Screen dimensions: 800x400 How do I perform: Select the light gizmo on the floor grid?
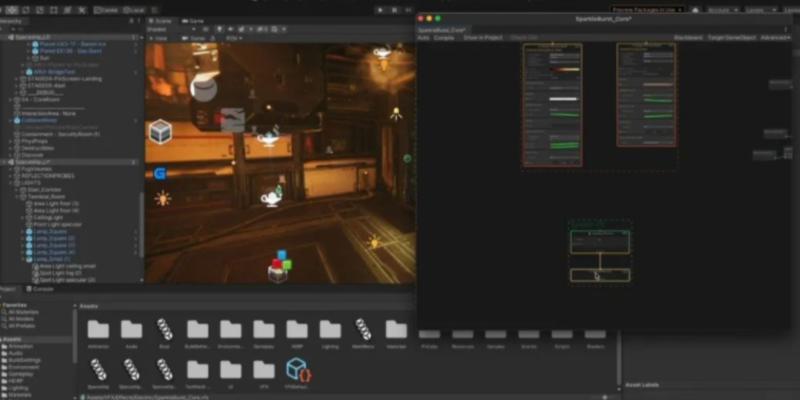pos(374,242)
